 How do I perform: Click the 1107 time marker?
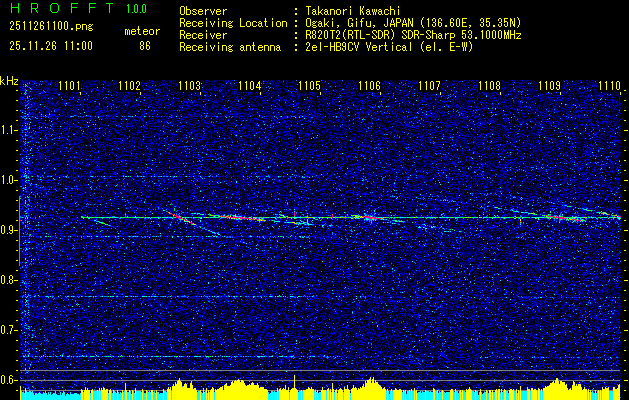(429, 85)
